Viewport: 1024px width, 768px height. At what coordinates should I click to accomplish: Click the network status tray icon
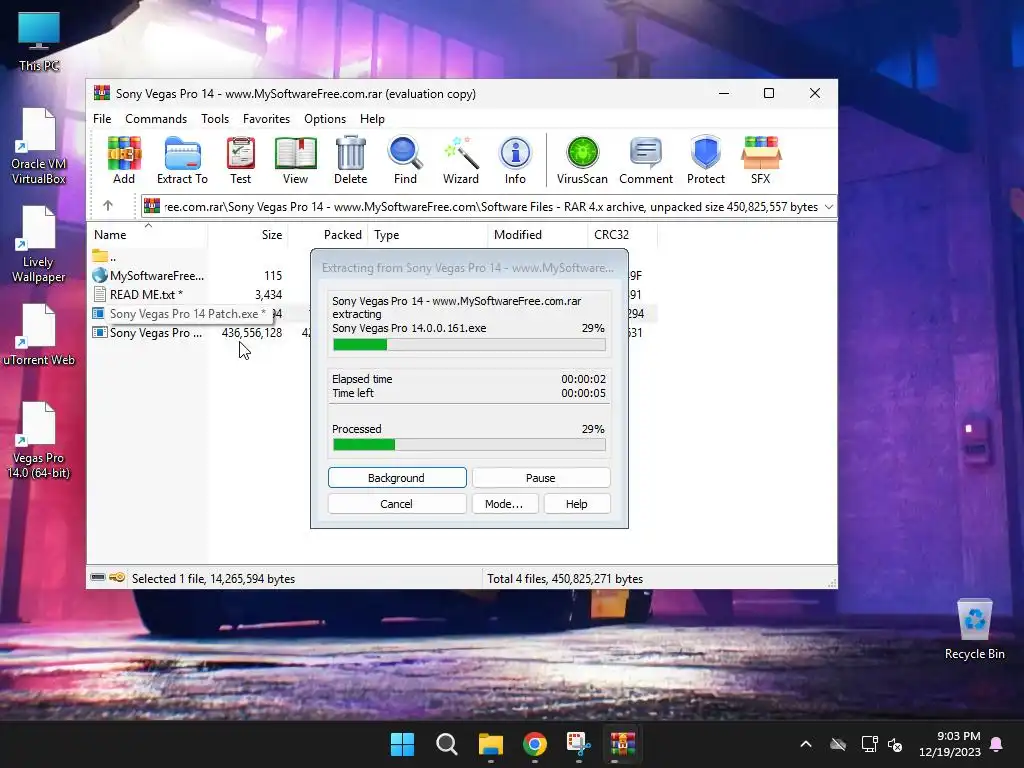pyautogui.click(x=869, y=744)
